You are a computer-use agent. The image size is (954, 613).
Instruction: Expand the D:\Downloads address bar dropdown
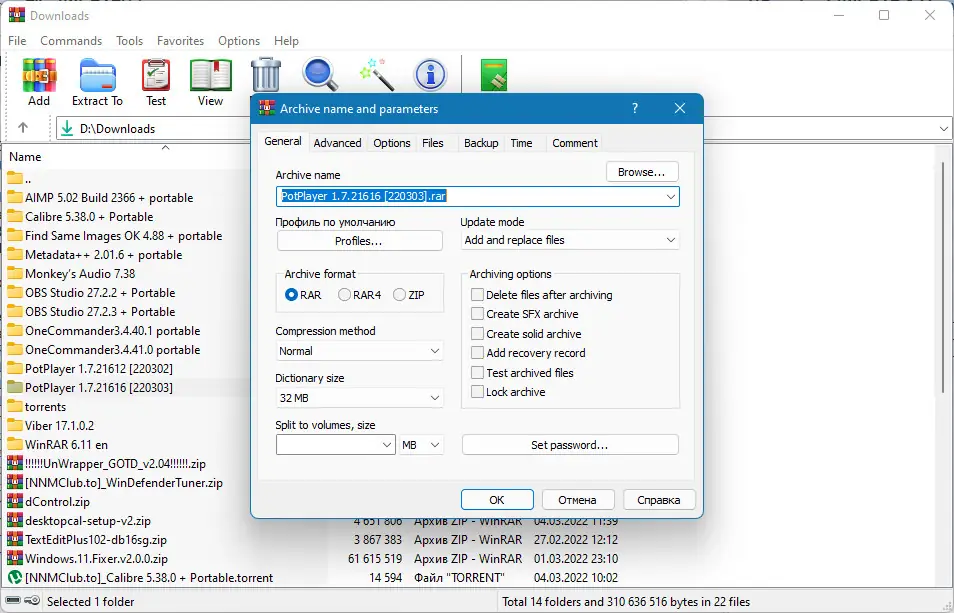click(x=944, y=129)
